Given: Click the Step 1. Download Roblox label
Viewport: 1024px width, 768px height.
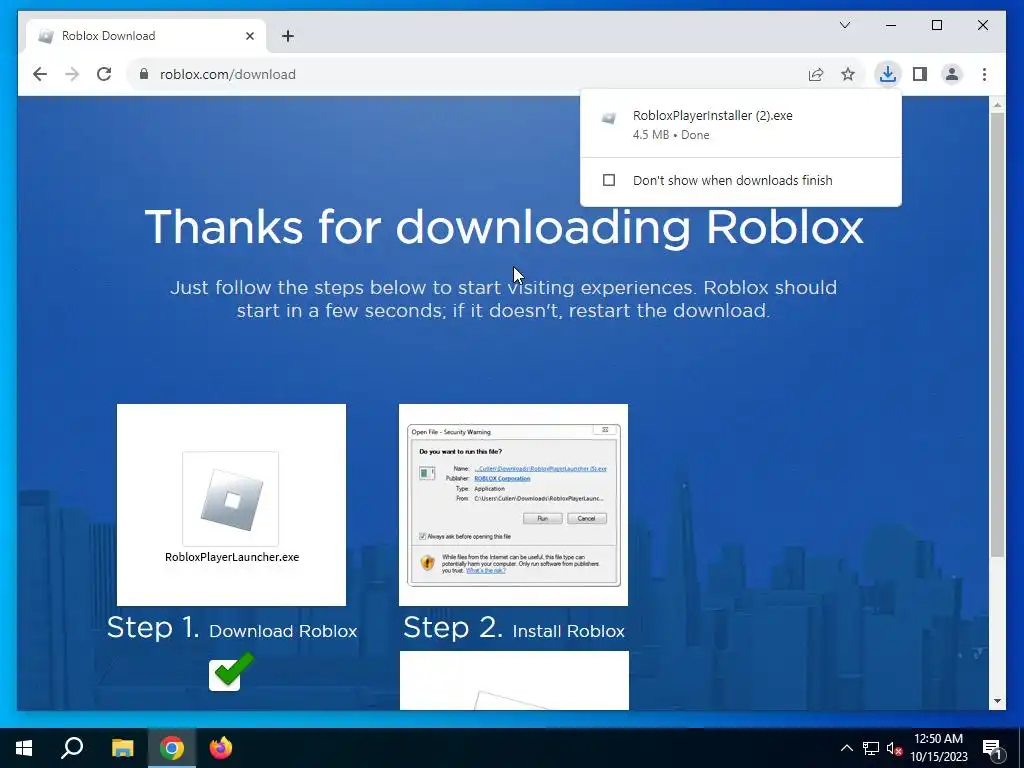Looking at the screenshot, I should [232, 628].
